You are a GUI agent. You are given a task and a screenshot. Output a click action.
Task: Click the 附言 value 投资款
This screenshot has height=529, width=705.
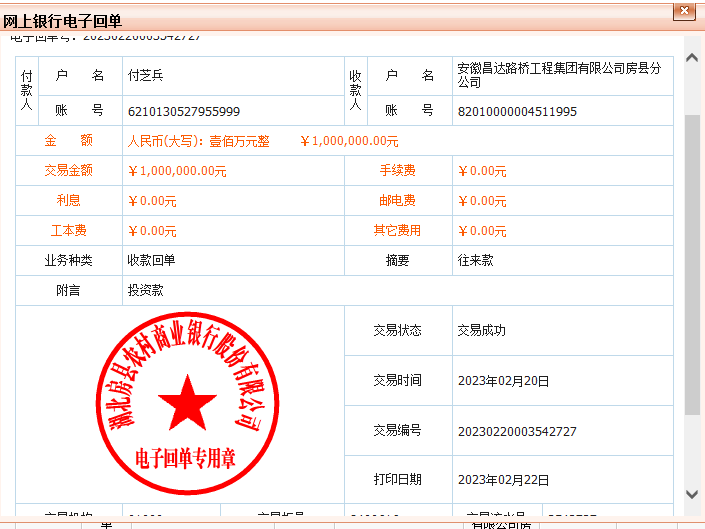tap(145, 291)
